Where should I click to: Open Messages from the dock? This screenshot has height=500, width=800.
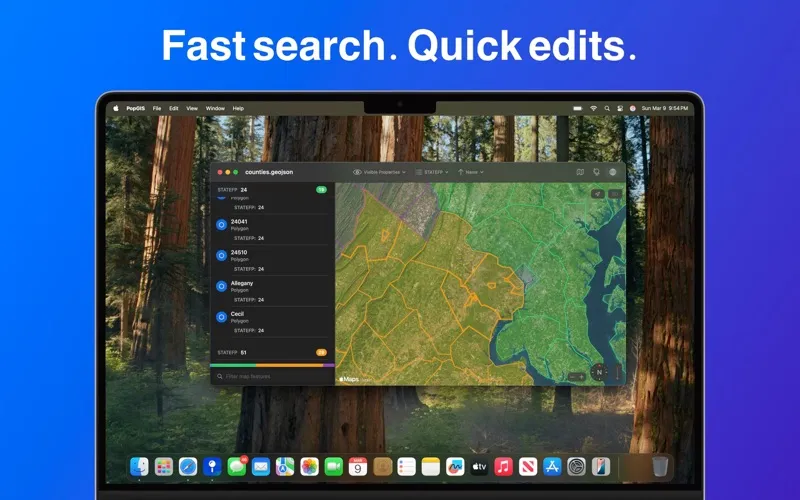pyautogui.click(x=237, y=466)
